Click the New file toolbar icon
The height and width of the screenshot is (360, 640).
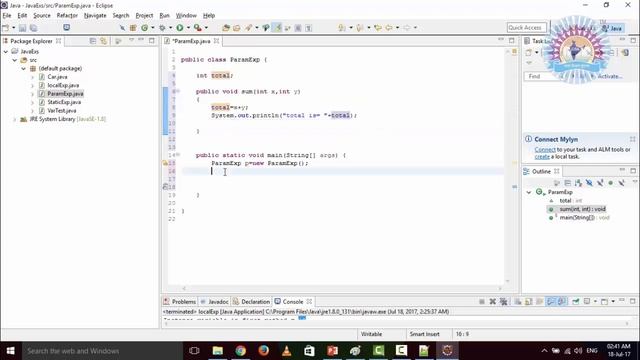pos(6,28)
